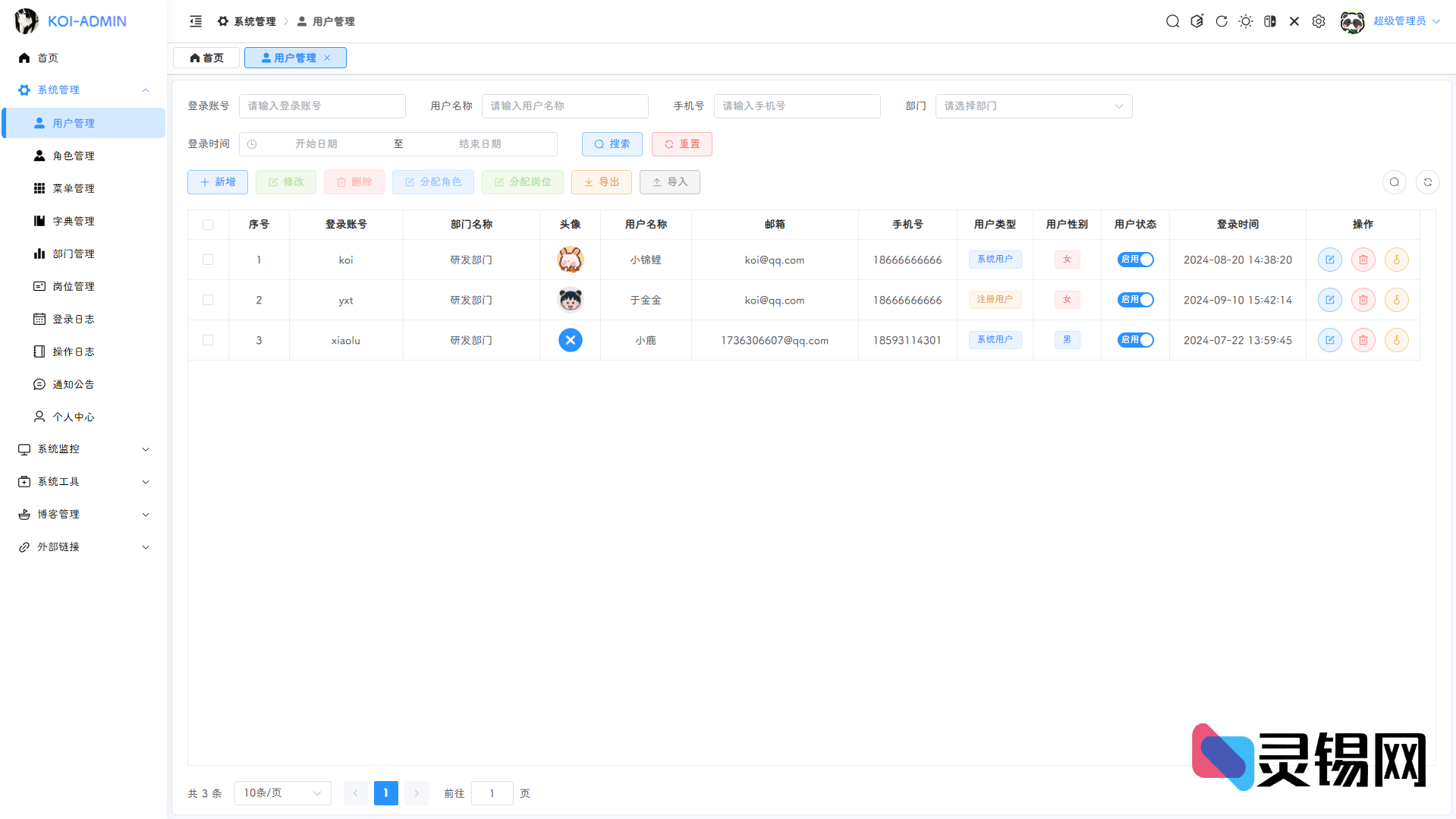Image resolution: width=1456 pixels, height=819 pixels.
Task: Click the edit icon for user koi
Action: click(x=1329, y=259)
